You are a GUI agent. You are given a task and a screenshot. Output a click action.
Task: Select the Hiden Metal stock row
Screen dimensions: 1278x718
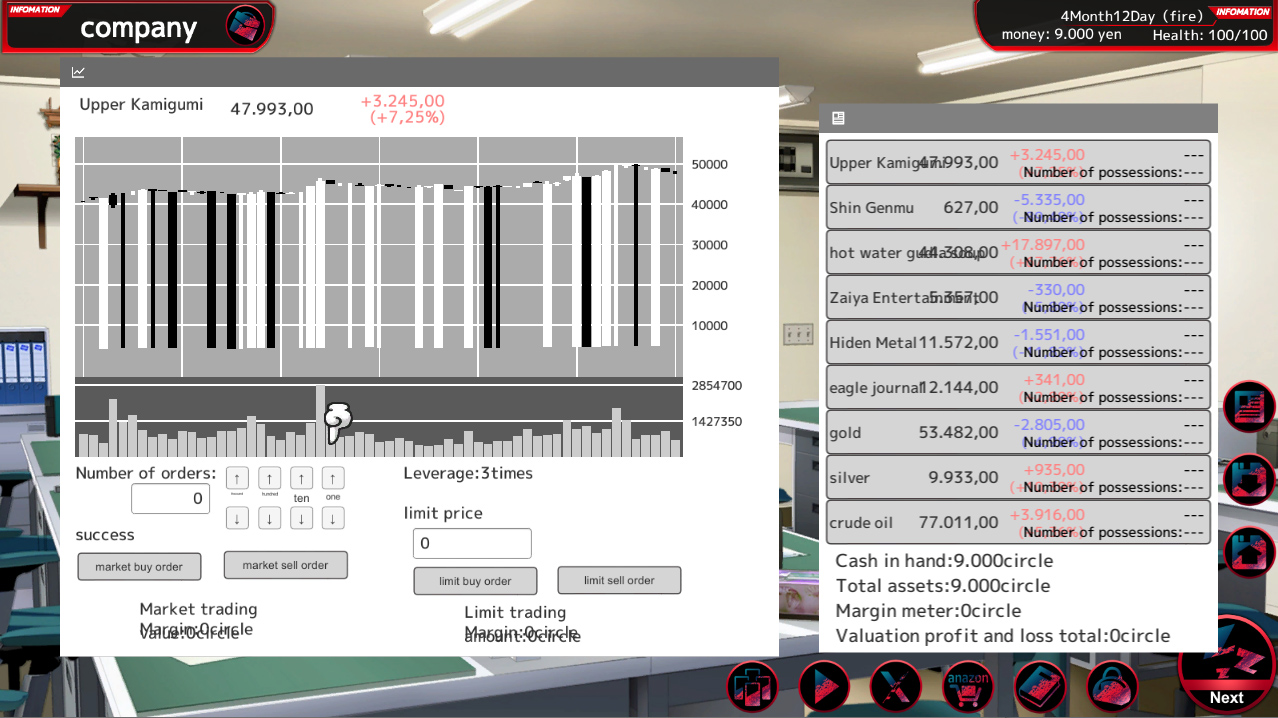coord(1018,342)
